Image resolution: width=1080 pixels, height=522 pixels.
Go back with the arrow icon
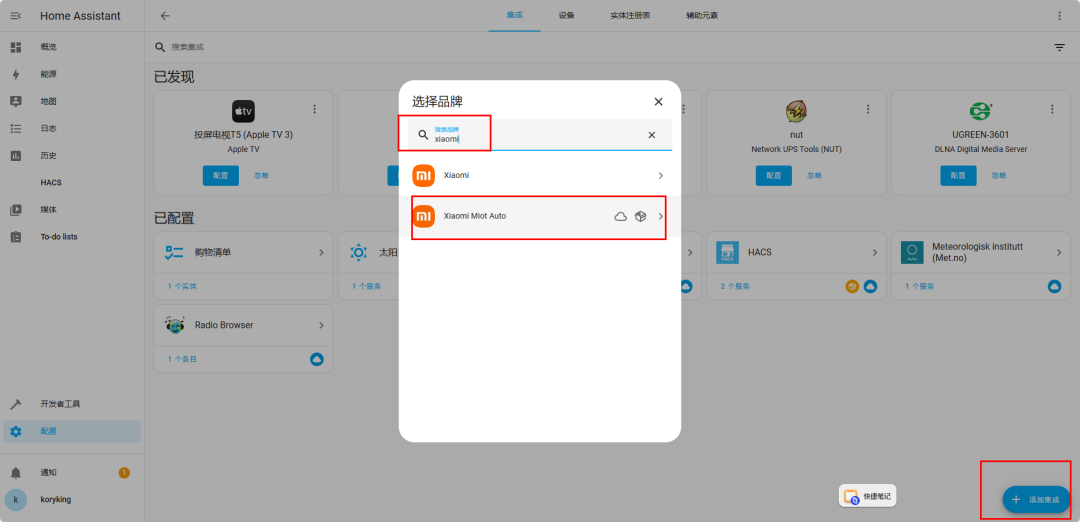(165, 16)
